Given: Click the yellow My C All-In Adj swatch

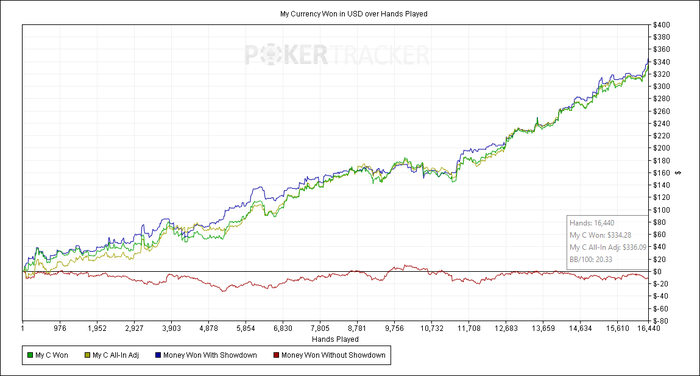Looking at the screenshot, I should [87, 355].
